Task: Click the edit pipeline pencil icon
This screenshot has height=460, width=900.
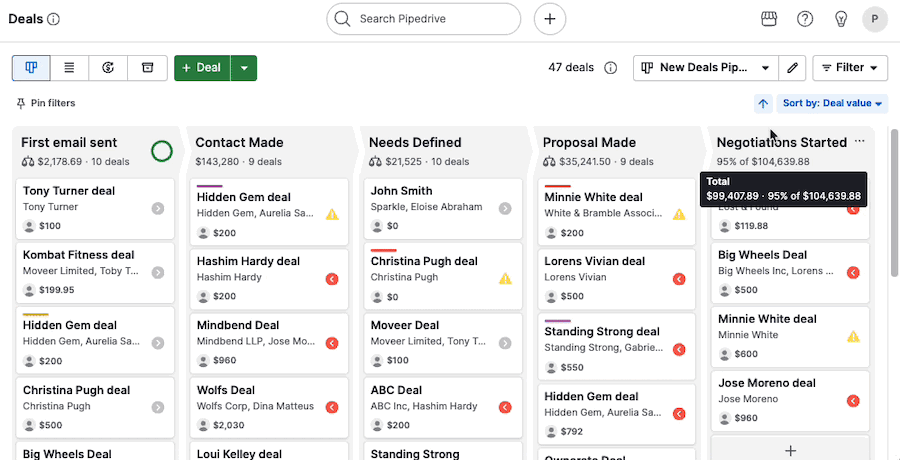Action: [792, 68]
